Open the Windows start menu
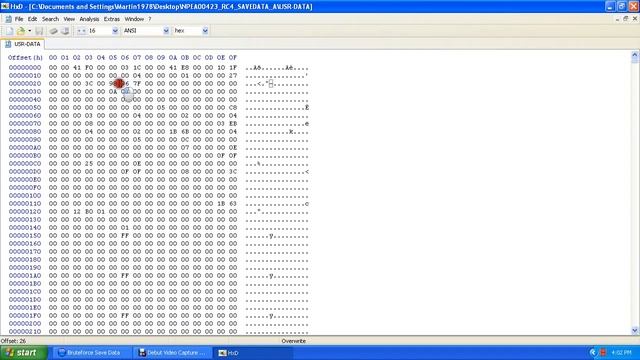640x360 pixels. pyautogui.click(x=23, y=353)
